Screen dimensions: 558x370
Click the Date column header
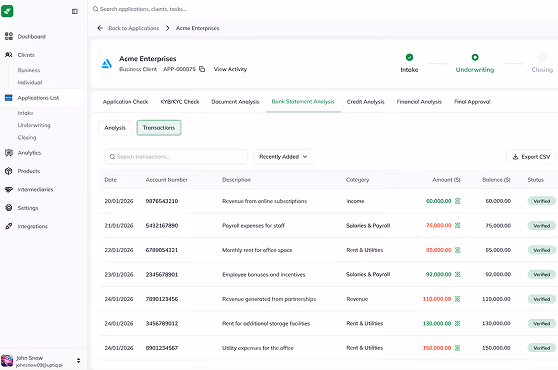pos(111,180)
